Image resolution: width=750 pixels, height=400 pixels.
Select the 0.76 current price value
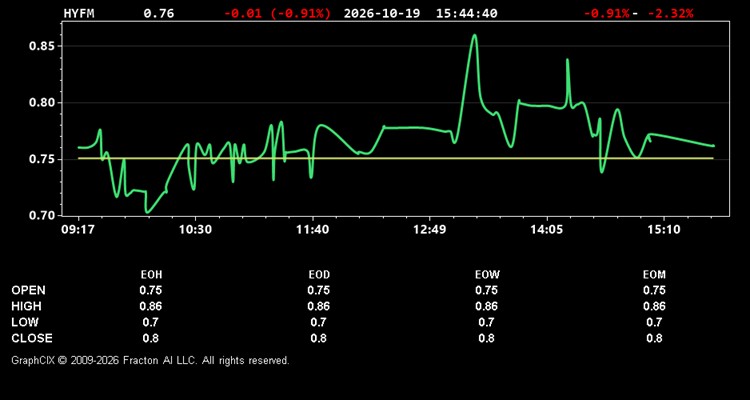pos(159,13)
